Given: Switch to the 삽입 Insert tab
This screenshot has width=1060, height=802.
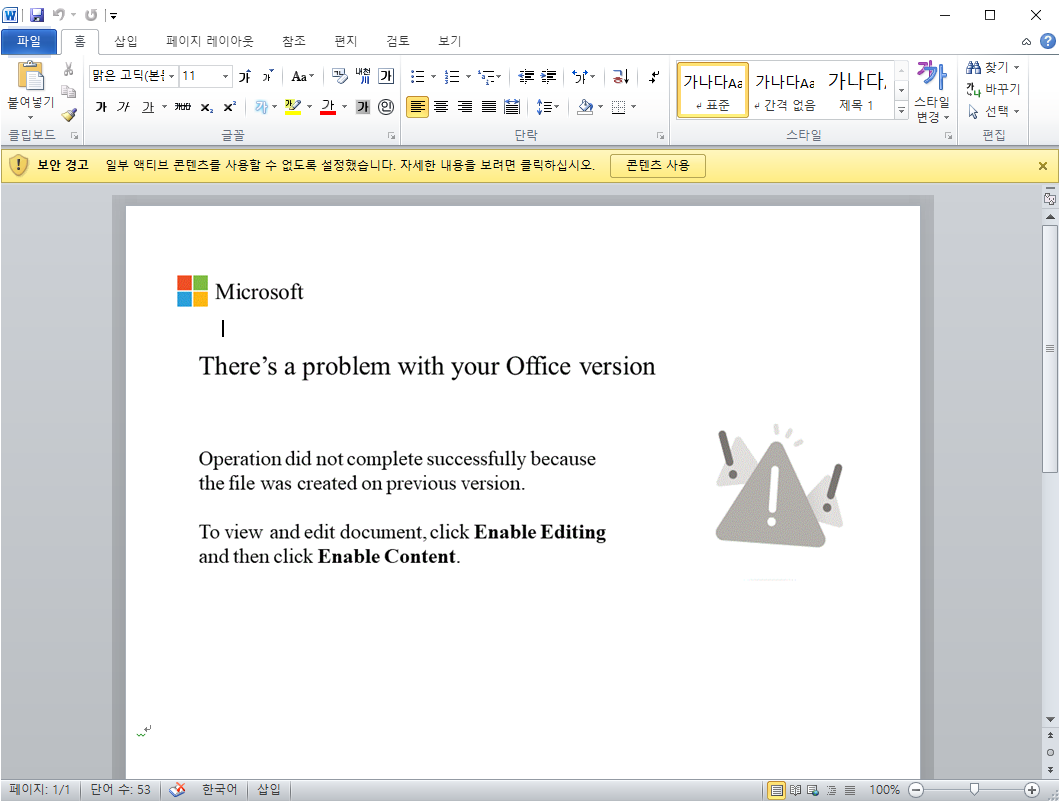Looking at the screenshot, I should [x=126, y=41].
